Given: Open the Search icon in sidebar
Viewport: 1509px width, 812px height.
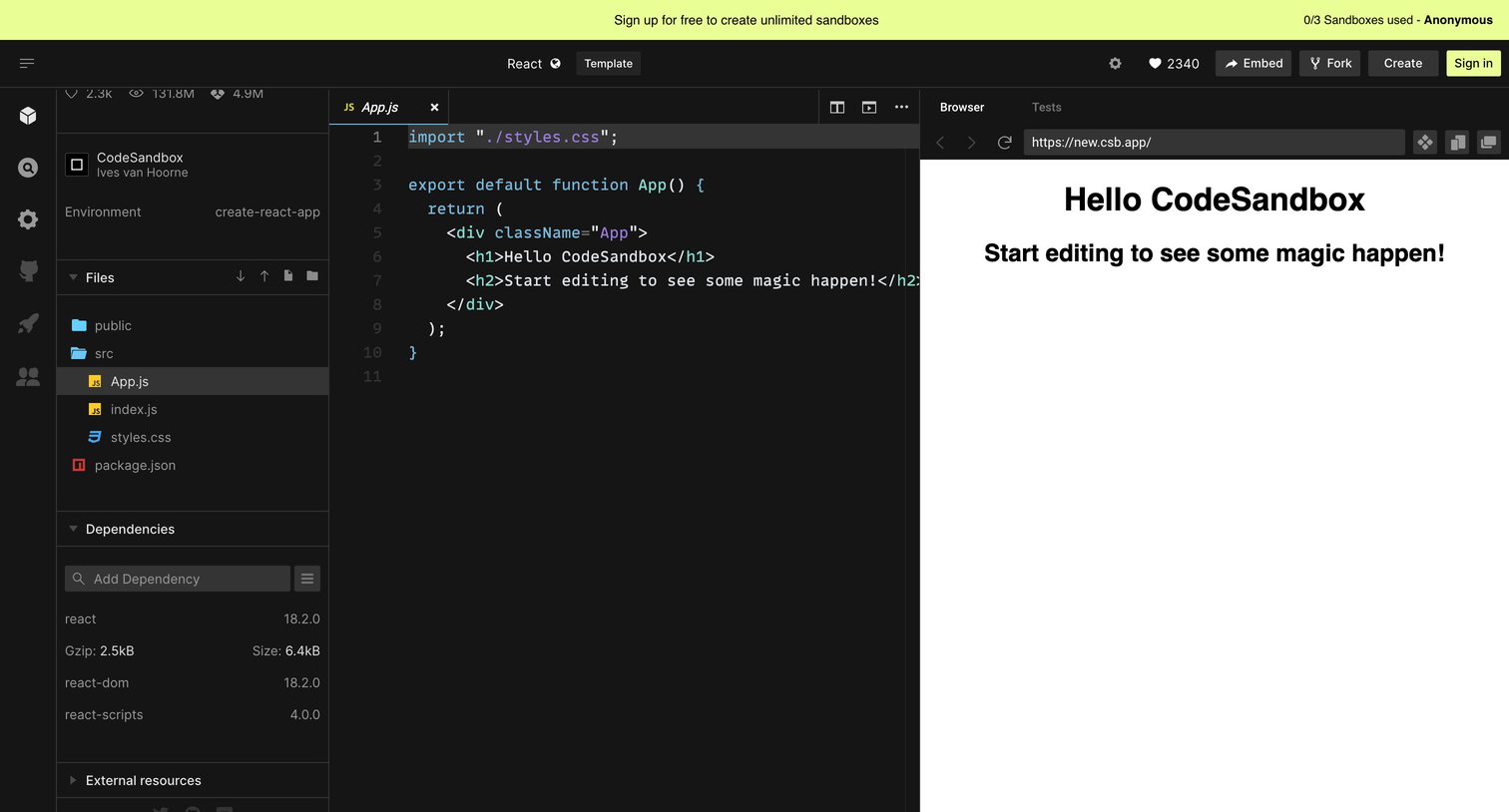Looking at the screenshot, I should click(x=28, y=168).
